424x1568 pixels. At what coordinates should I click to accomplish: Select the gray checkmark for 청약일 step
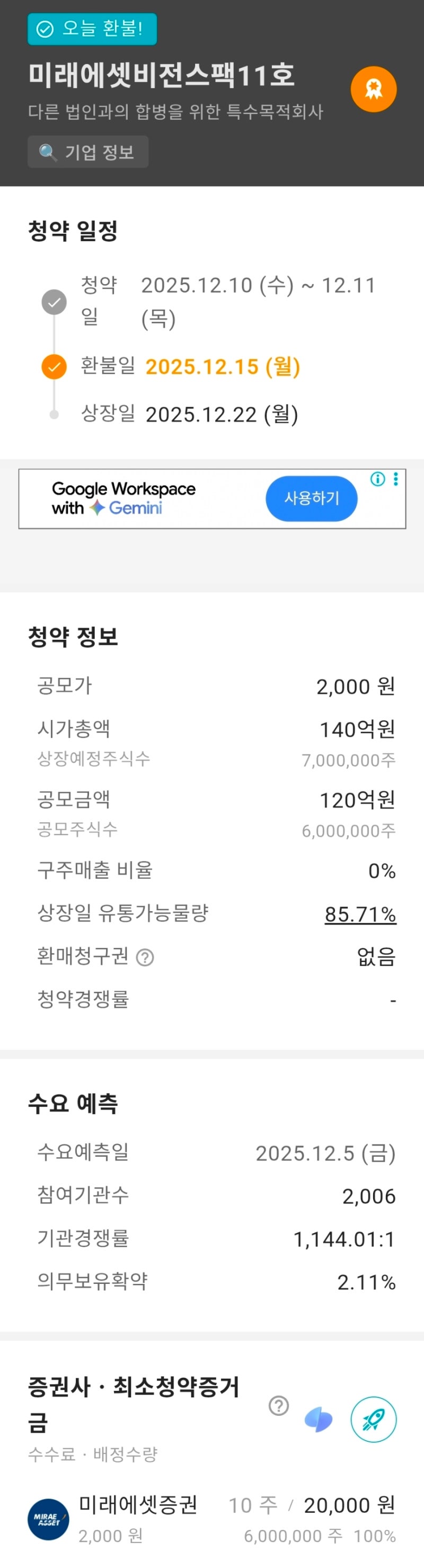click(x=54, y=302)
